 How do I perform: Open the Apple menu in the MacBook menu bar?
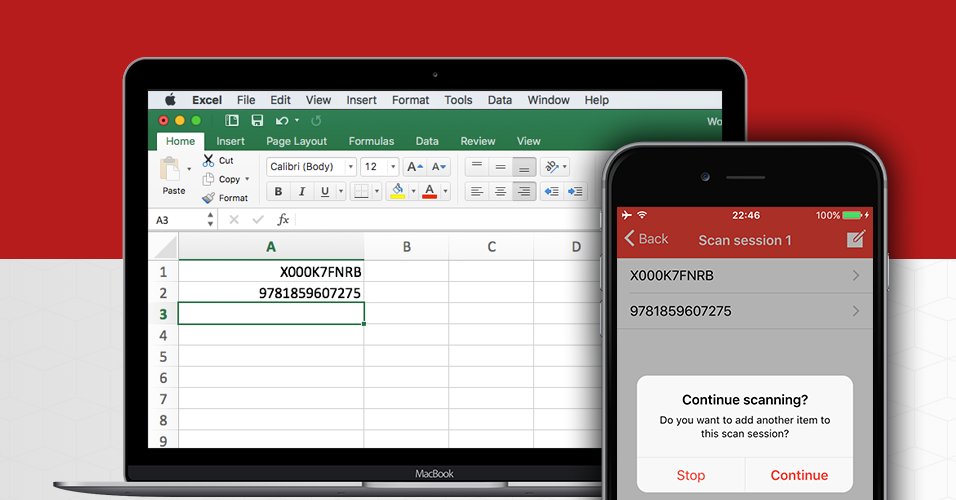(170, 99)
